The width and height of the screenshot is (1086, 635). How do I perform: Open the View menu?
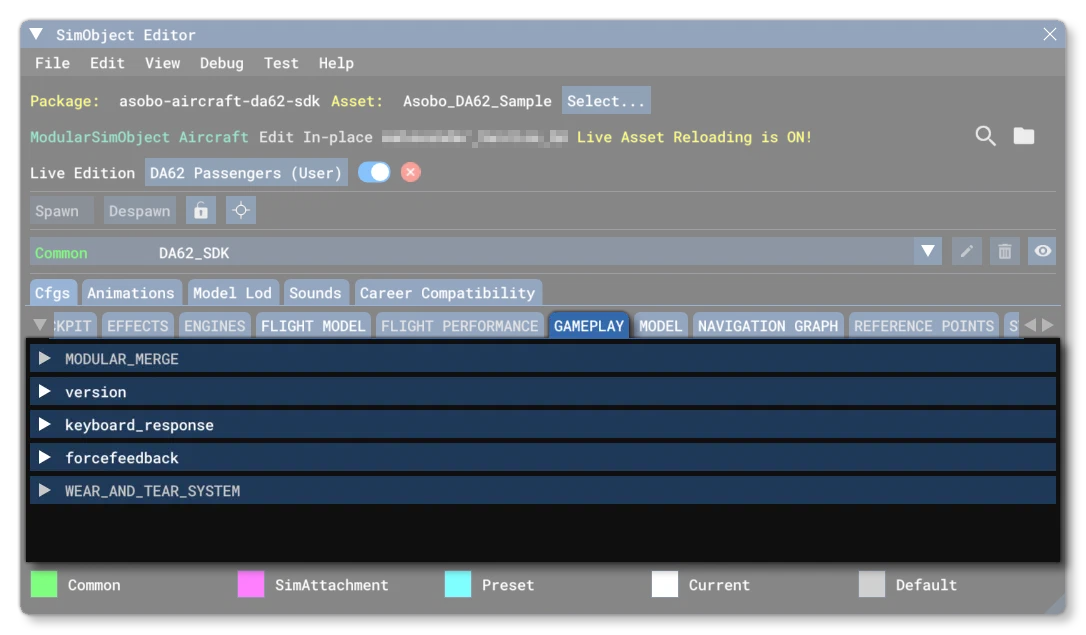click(163, 63)
